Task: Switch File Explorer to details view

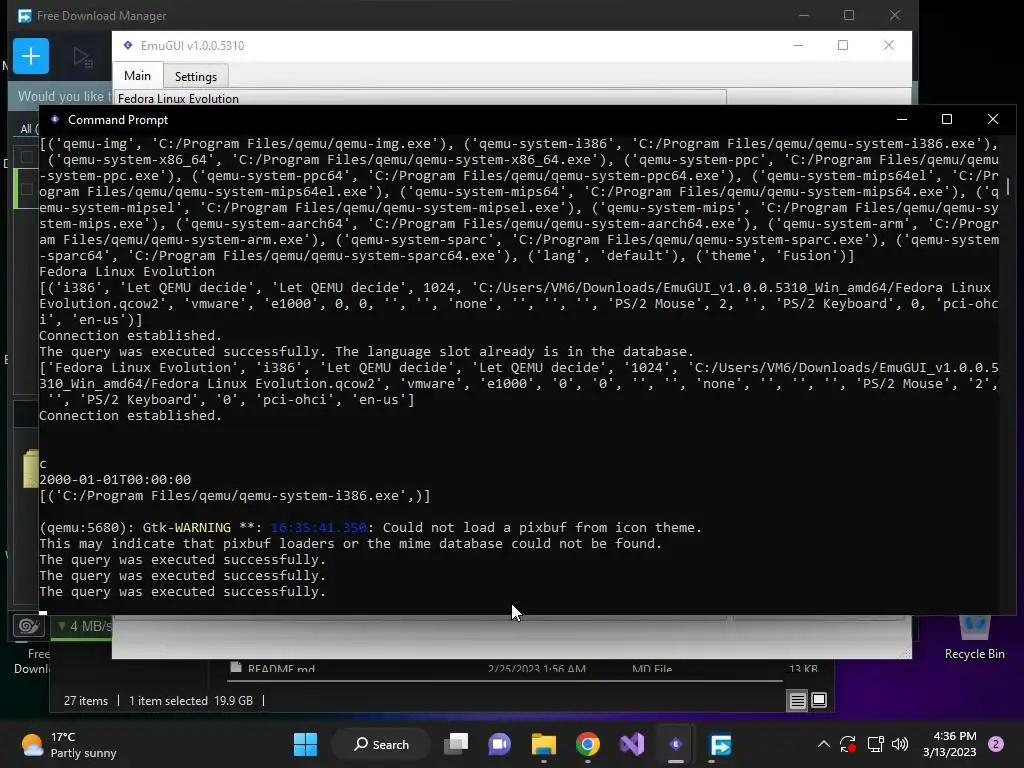Action: click(797, 701)
